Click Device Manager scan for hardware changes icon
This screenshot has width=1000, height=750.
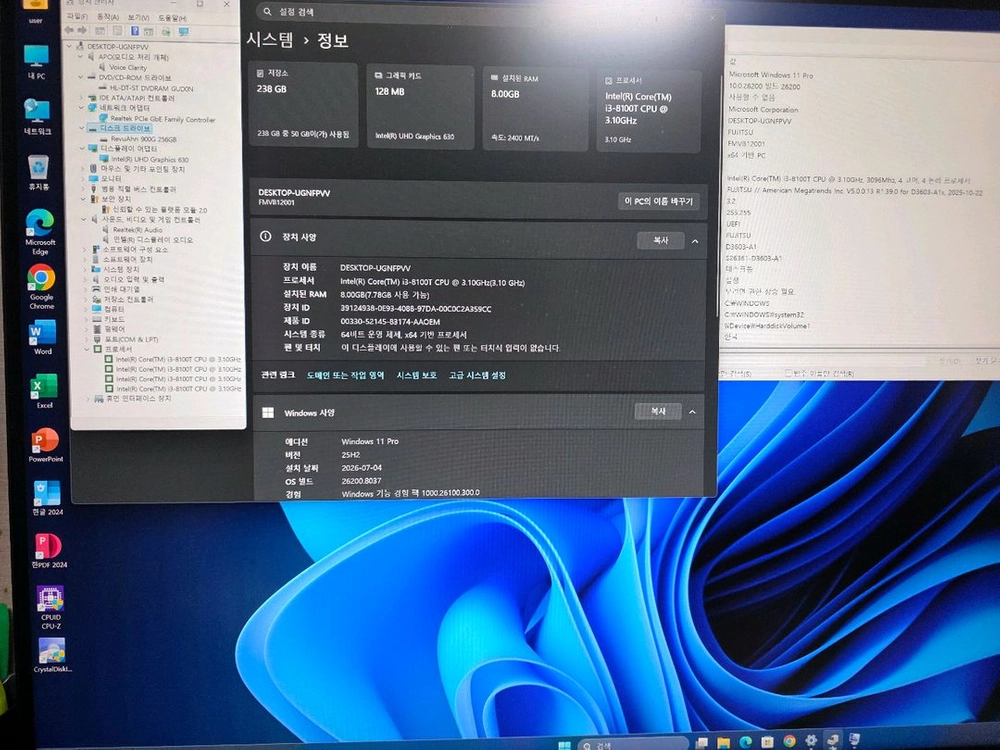184,31
